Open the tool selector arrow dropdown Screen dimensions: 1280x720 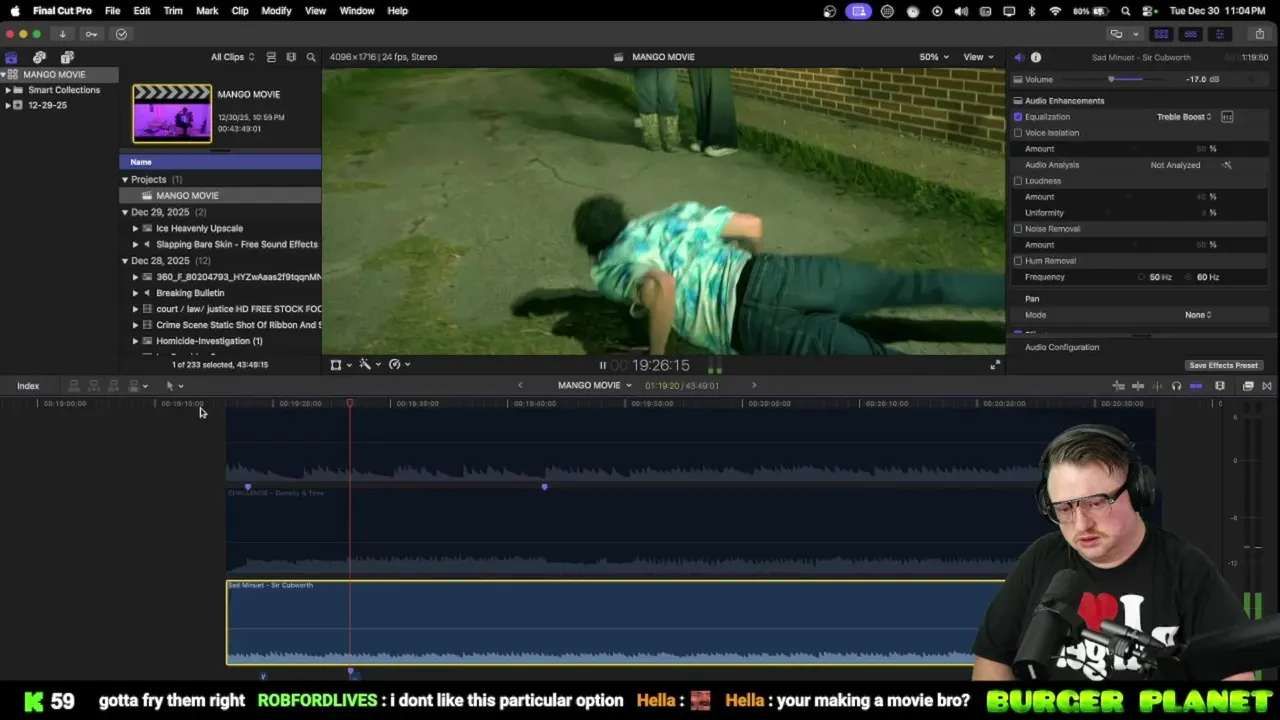click(174, 386)
